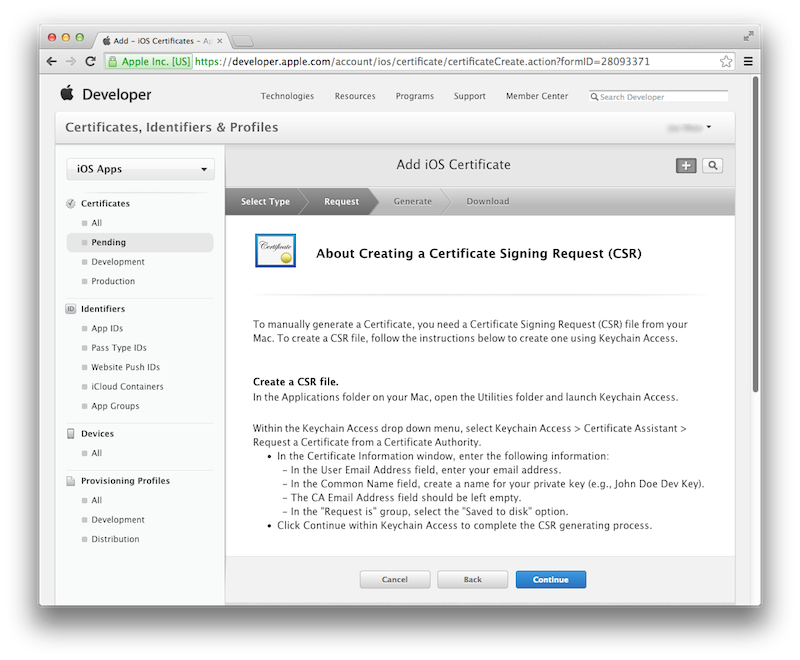Open App Groups under Identifiers

pyautogui.click(x=115, y=406)
